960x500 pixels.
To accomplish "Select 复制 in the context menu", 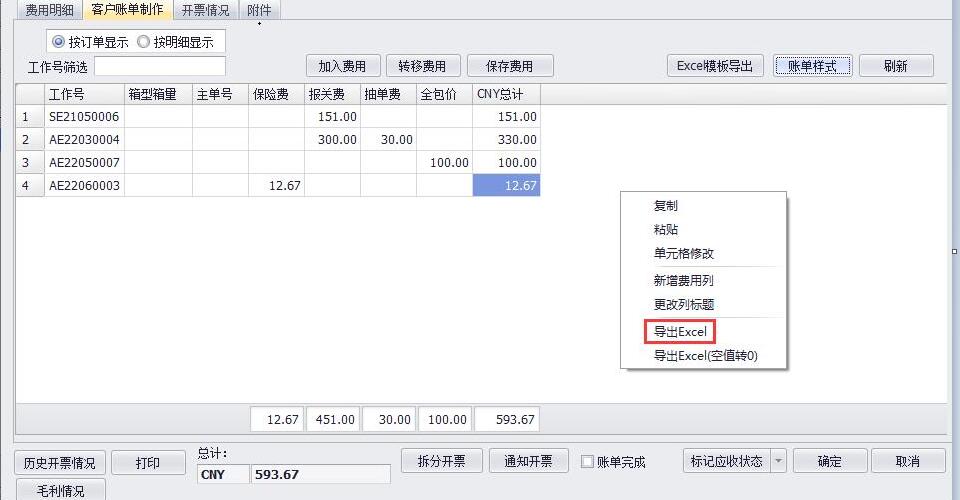I will pos(666,206).
